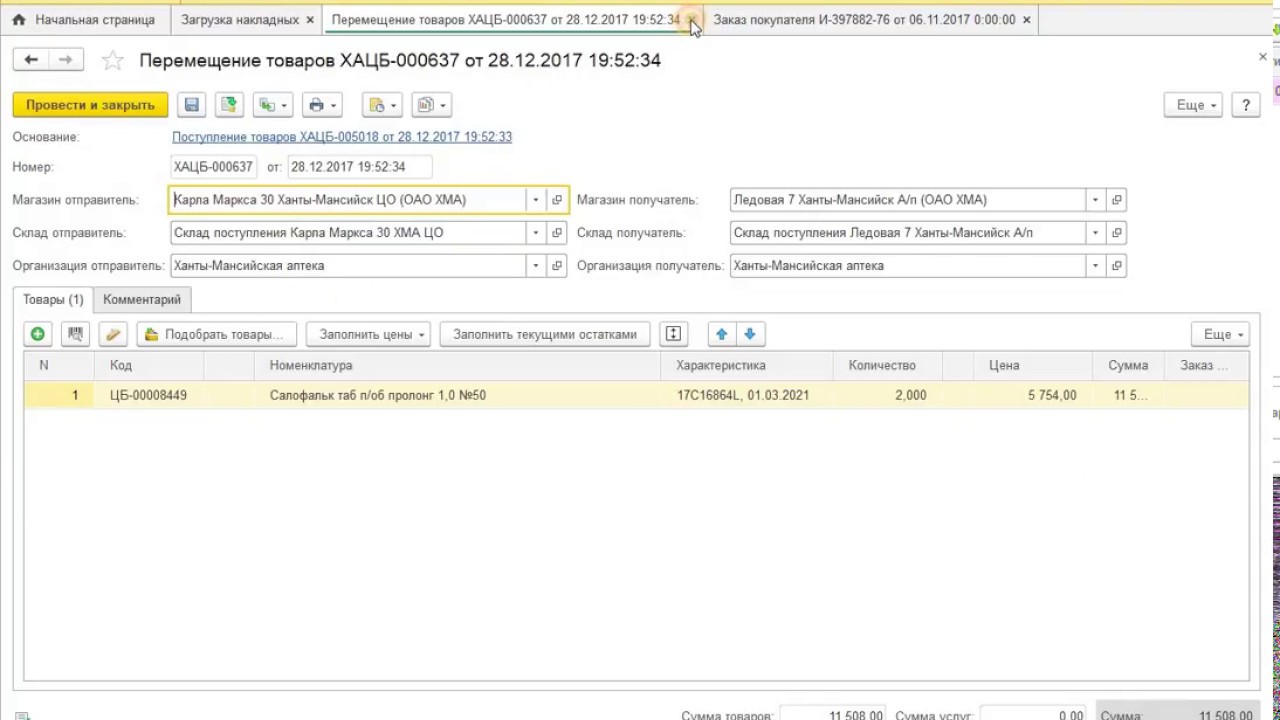Move row up with blue arrow
The image size is (1280, 720).
(x=721, y=334)
